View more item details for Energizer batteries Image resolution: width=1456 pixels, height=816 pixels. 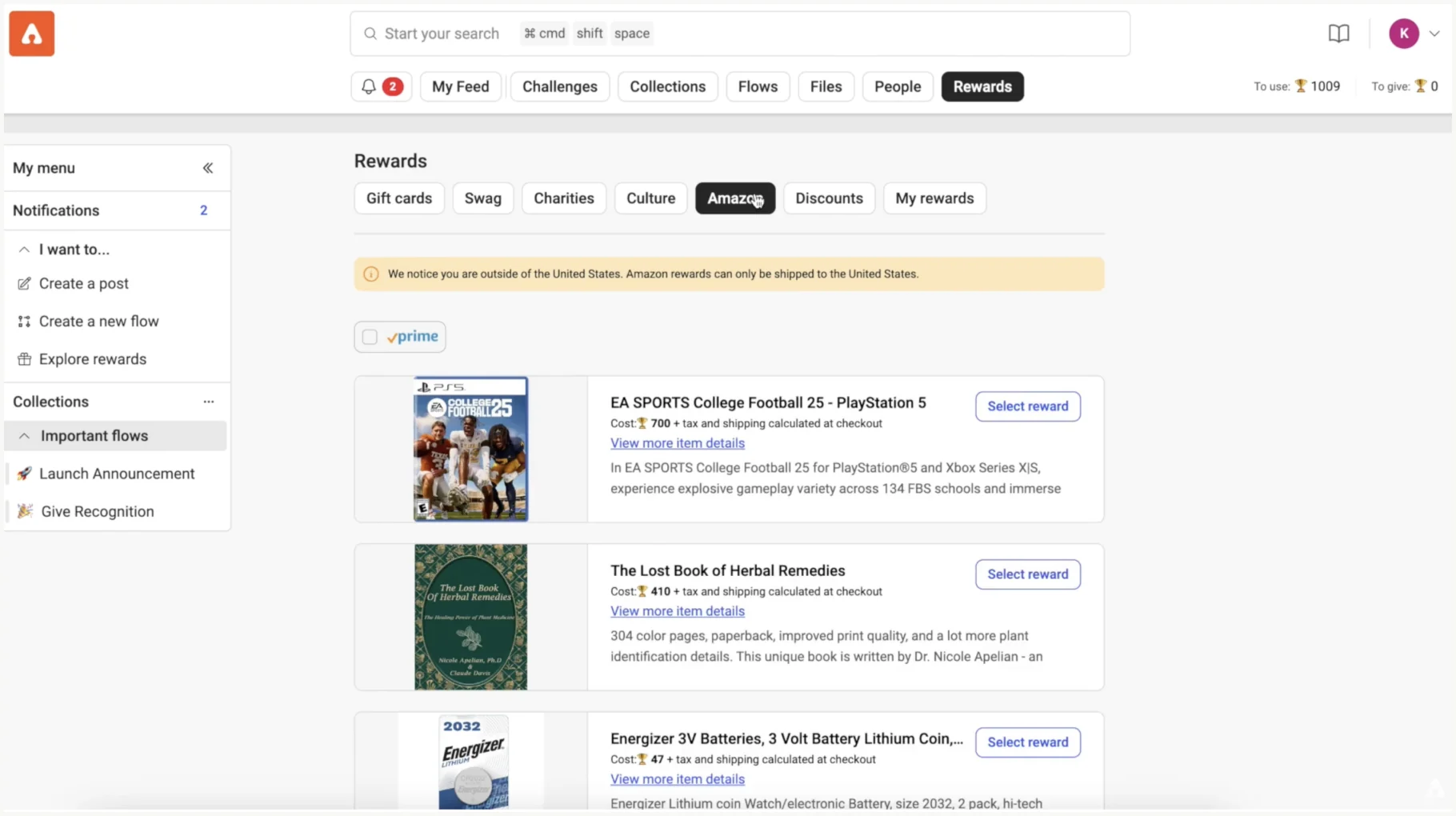[x=678, y=779]
